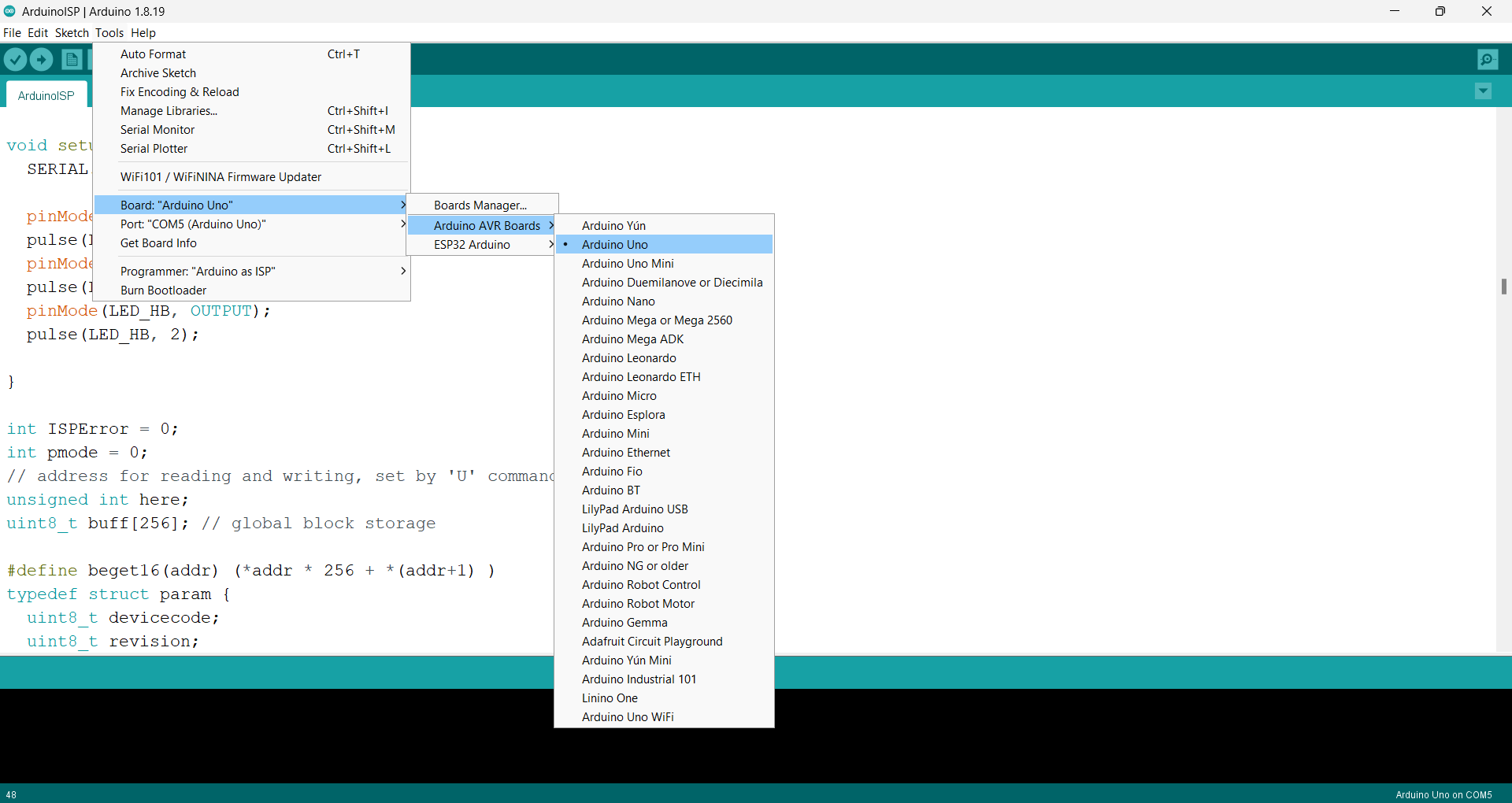
Task: Open the File menu
Action: click(x=12, y=33)
